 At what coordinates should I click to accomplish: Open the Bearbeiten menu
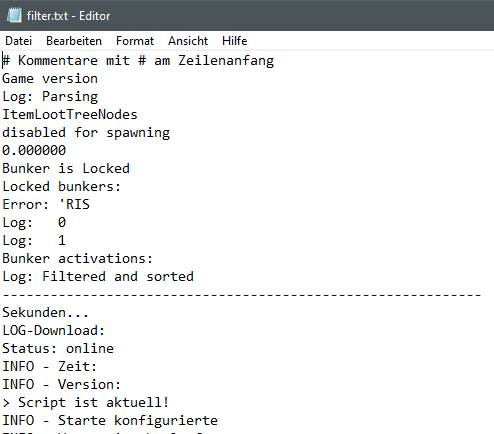click(74, 41)
